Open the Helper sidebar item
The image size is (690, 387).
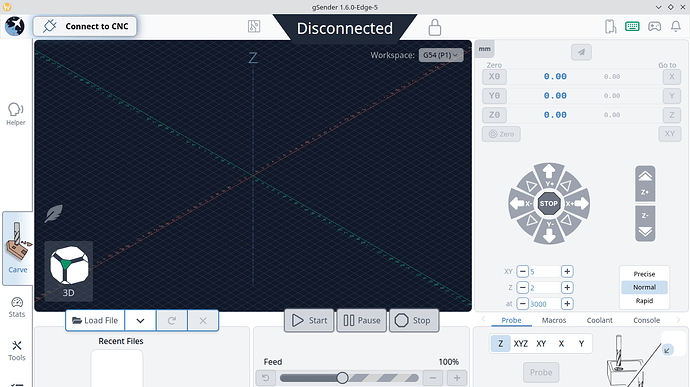click(x=16, y=114)
